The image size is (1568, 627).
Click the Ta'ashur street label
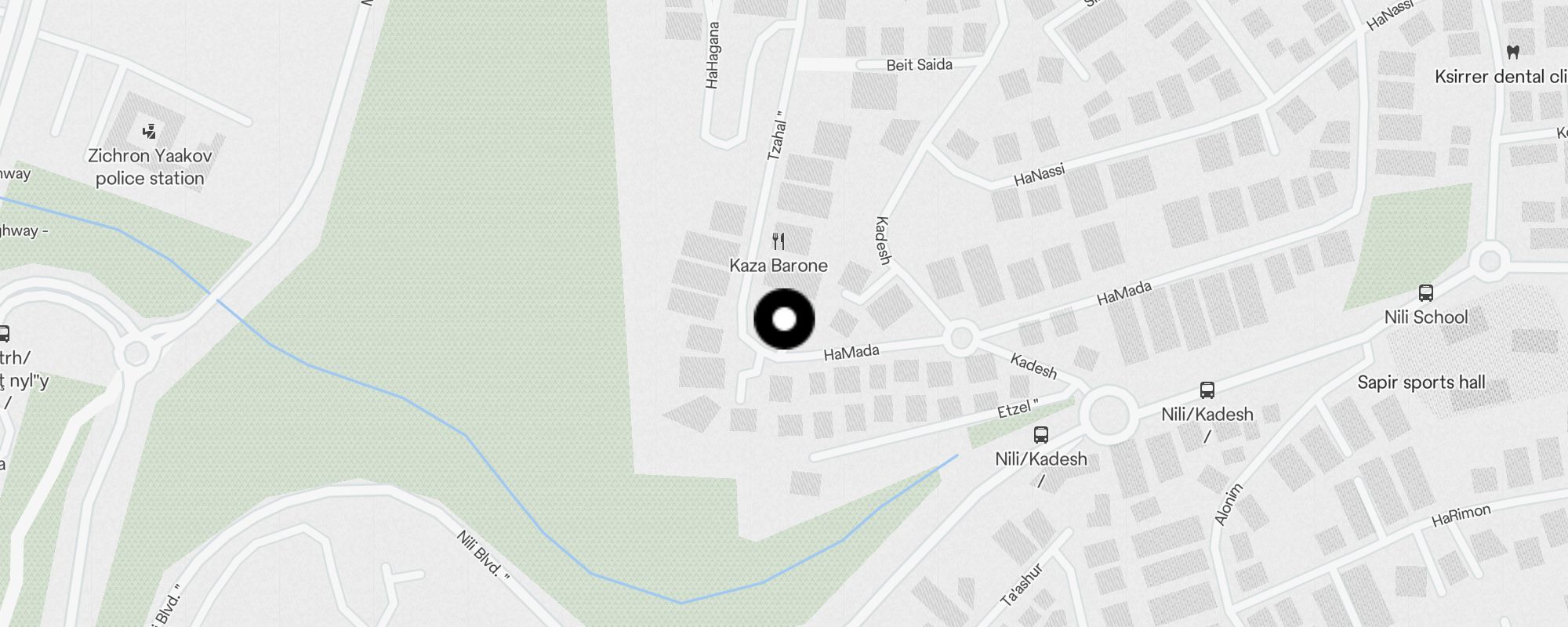click(1022, 585)
